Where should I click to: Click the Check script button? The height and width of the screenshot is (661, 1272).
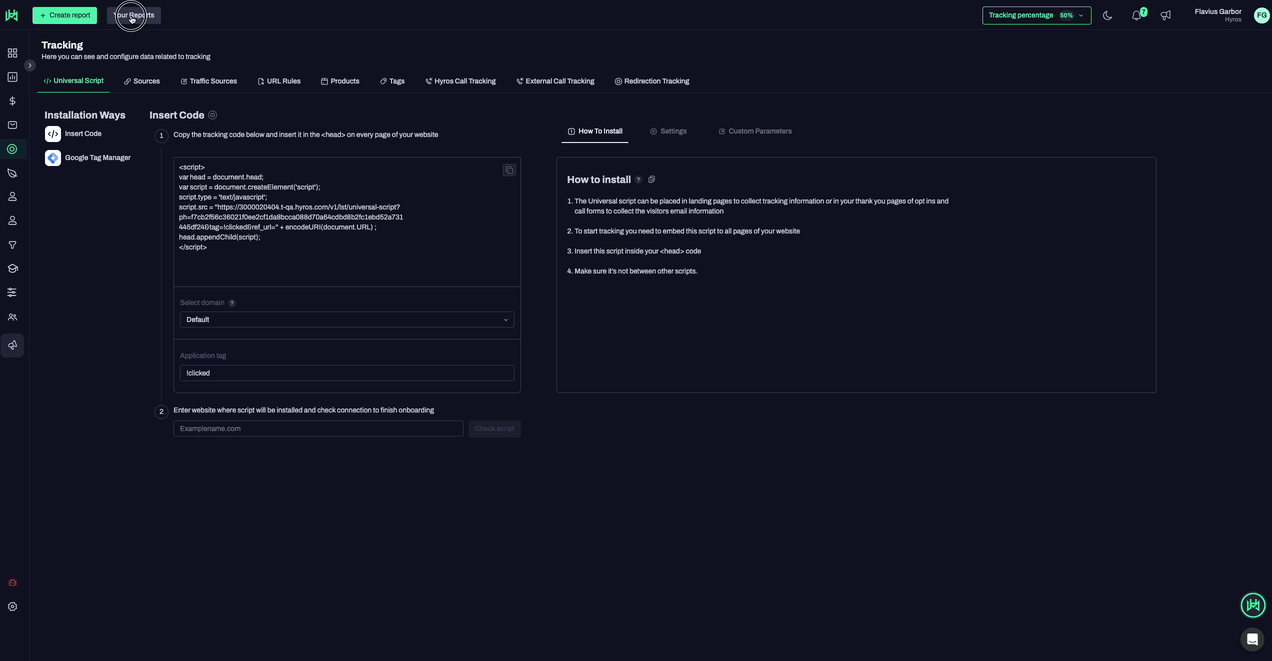[494, 429]
